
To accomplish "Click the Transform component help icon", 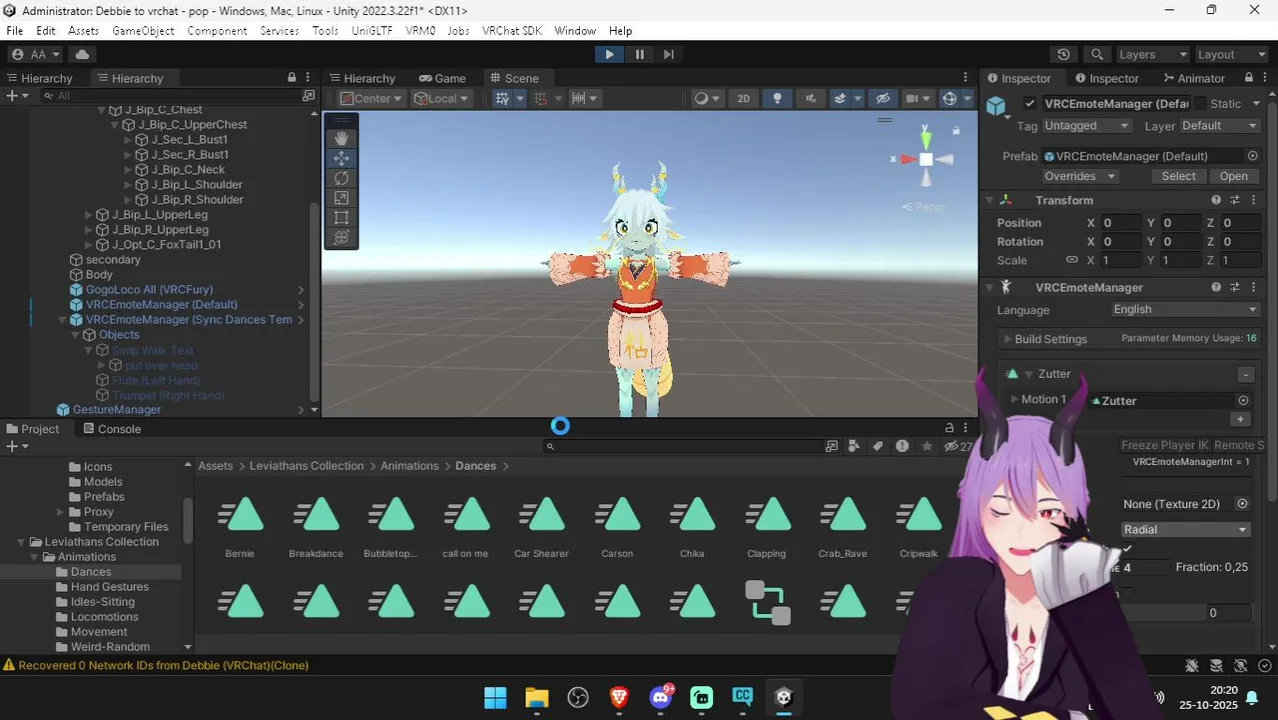I will tap(1217, 200).
